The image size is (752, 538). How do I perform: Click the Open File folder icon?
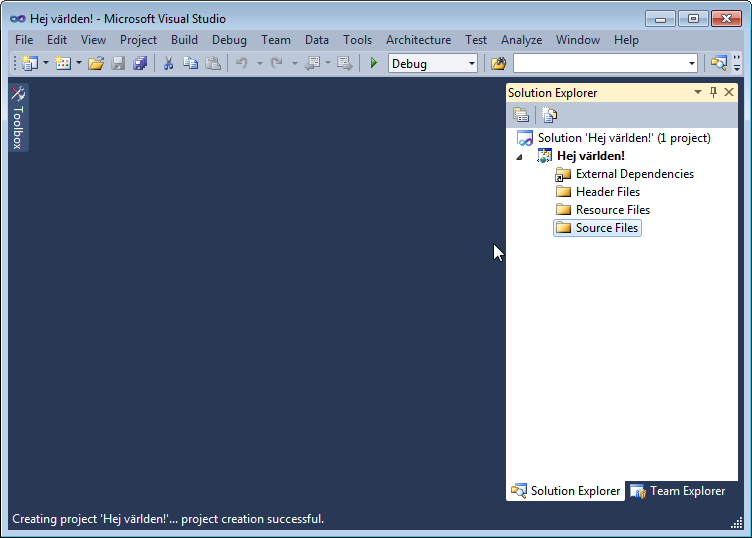pyautogui.click(x=96, y=63)
